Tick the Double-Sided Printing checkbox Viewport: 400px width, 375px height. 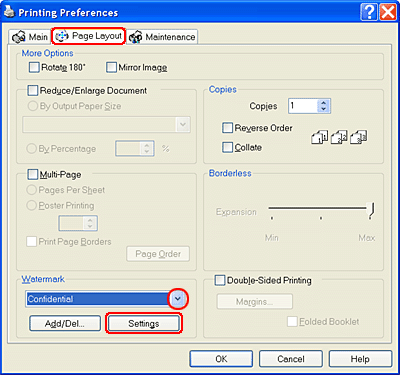pyautogui.click(x=220, y=280)
